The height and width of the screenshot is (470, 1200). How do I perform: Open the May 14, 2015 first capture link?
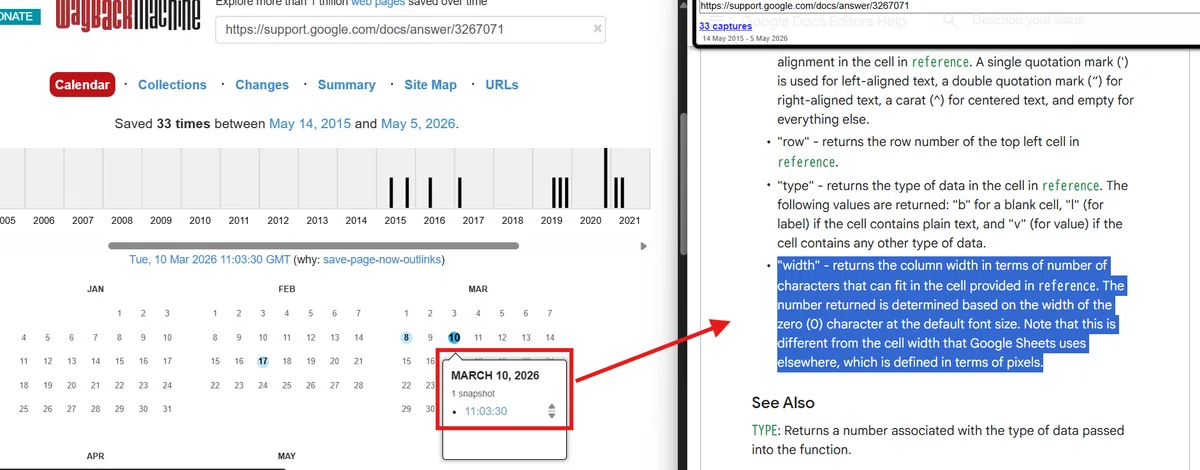point(310,124)
